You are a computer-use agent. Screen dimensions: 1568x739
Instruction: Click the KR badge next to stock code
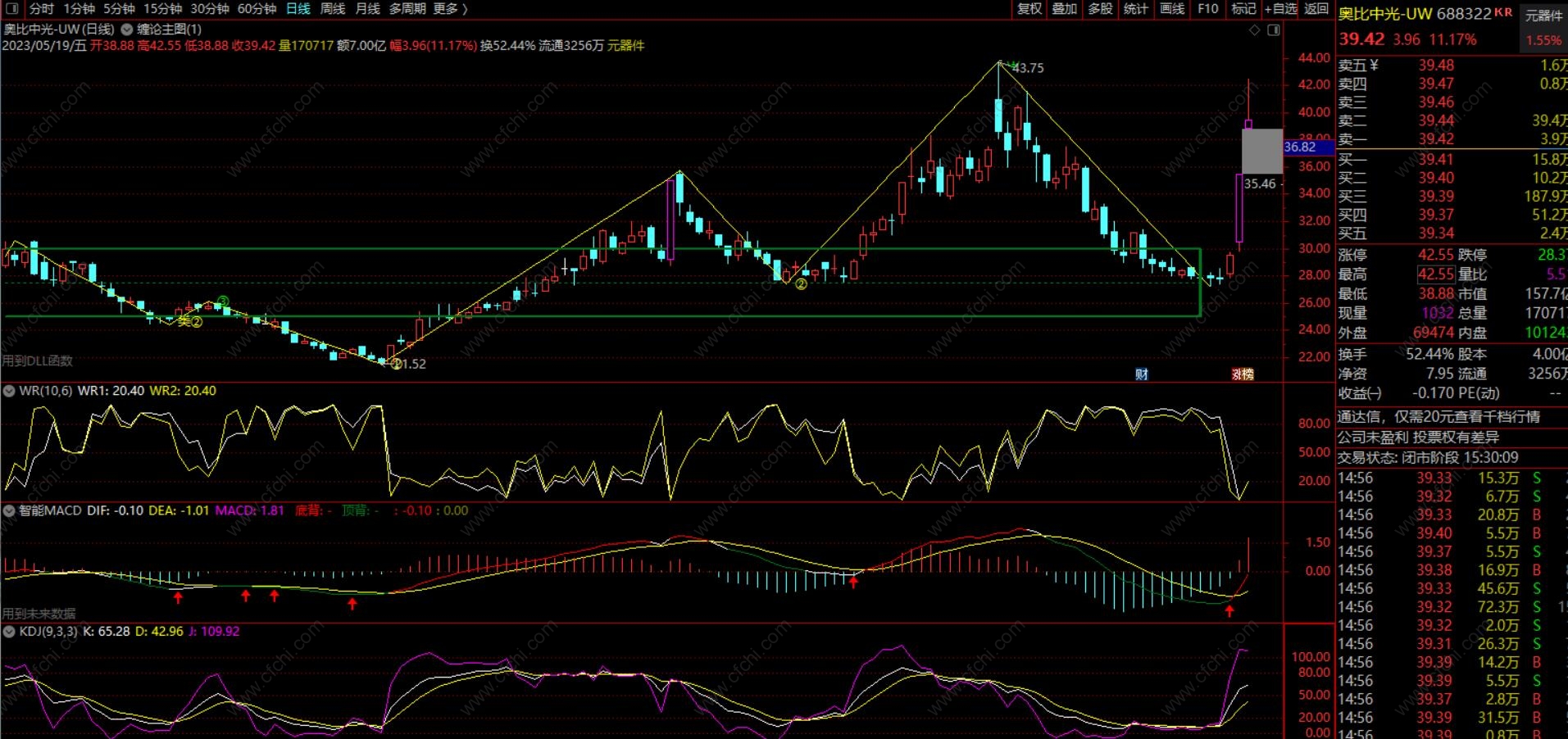[x=1503, y=12]
